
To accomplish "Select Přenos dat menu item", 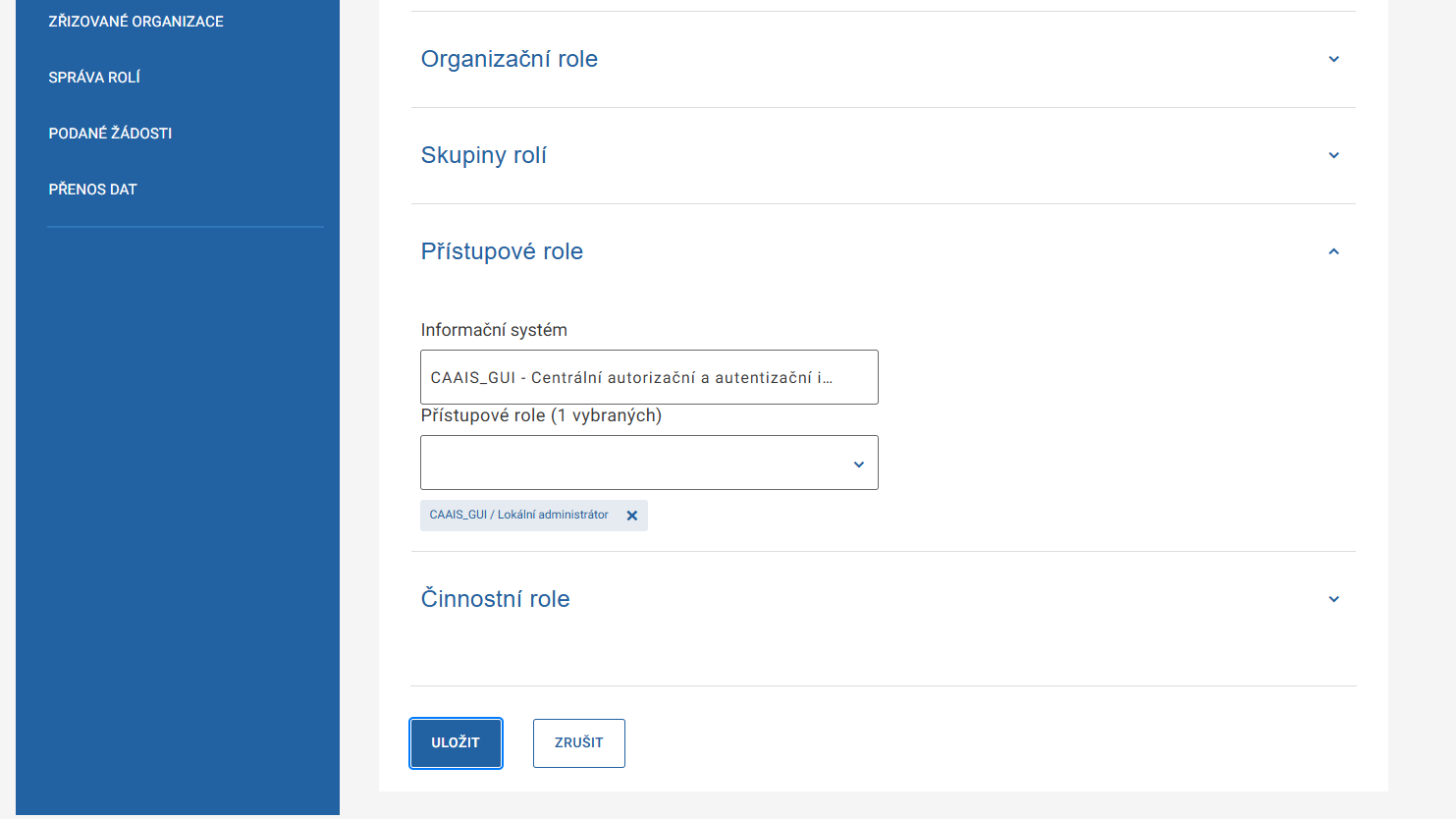I will [x=92, y=190].
